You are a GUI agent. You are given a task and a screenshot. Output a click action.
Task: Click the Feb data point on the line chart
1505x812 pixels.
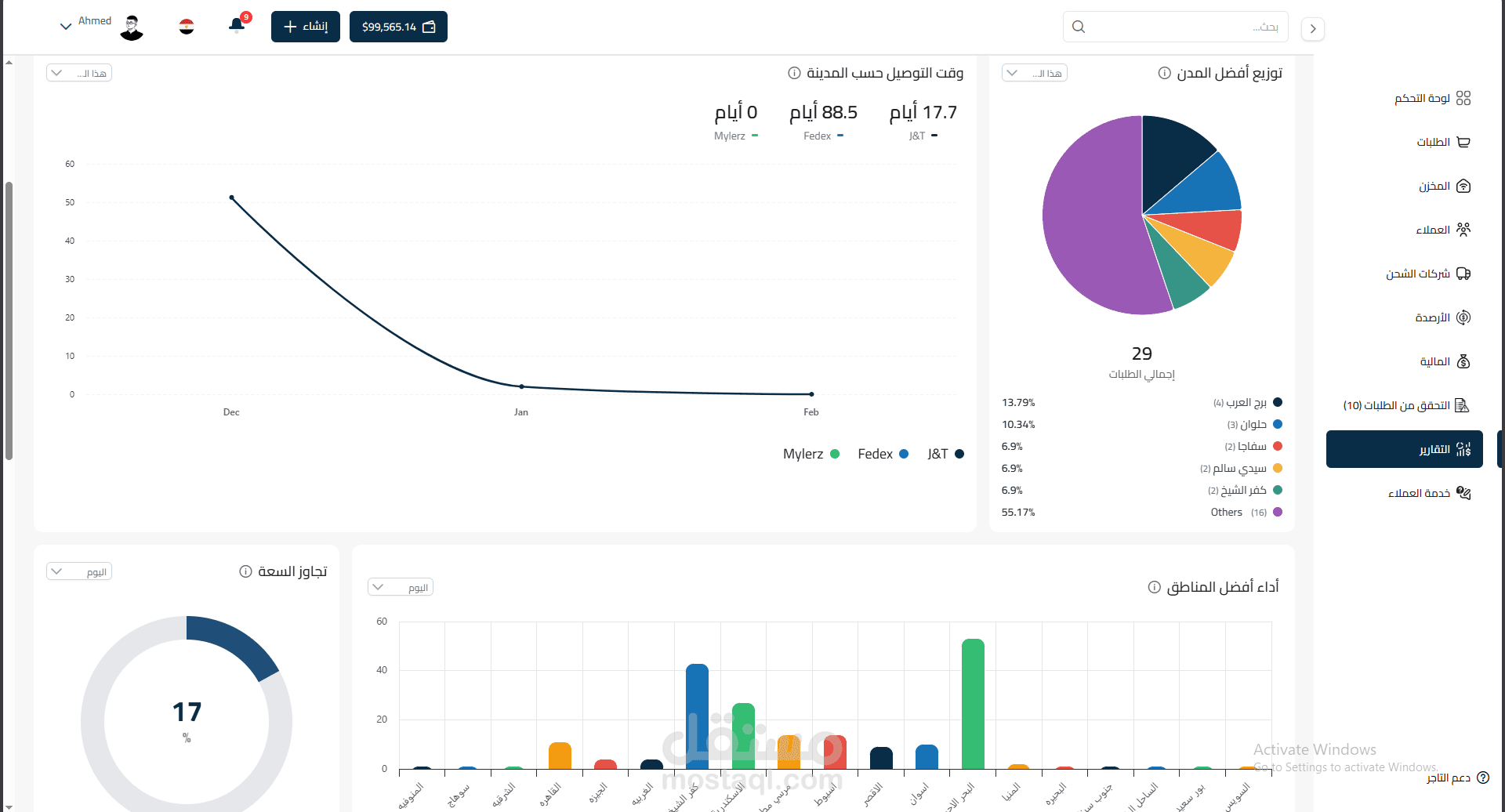811,394
